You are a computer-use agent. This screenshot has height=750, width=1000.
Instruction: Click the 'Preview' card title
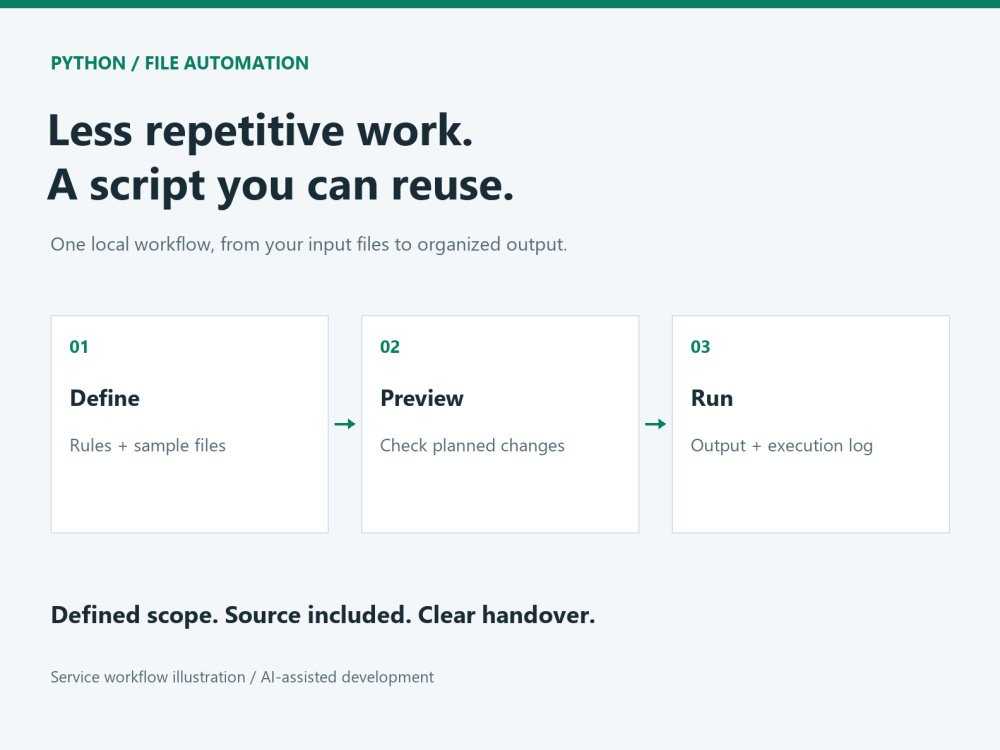point(422,398)
